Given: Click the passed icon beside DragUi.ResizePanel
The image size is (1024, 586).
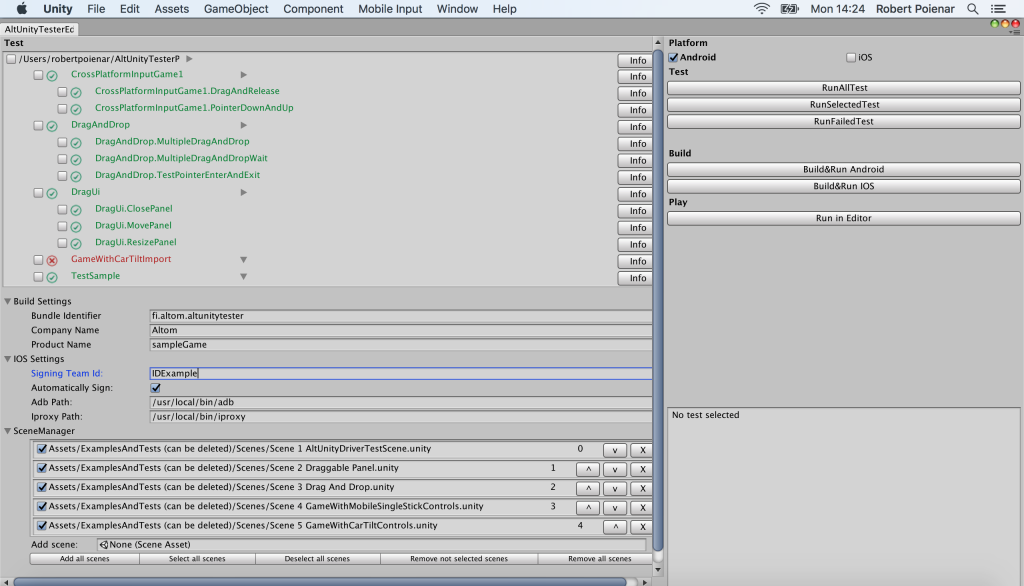Looking at the screenshot, I should click(76, 243).
